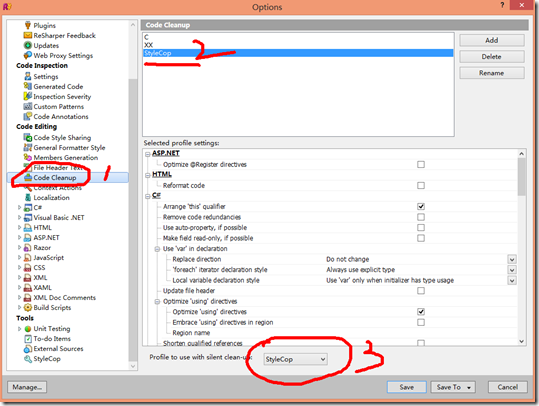
Task: Open the silent clean-up profile combo box
Action: tap(296, 359)
